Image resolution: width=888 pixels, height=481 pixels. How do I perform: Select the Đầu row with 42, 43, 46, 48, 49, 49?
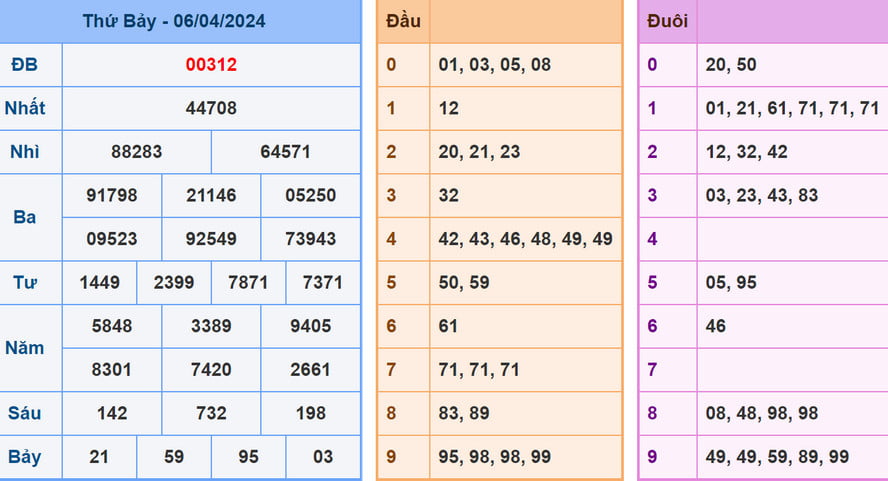(x=525, y=239)
